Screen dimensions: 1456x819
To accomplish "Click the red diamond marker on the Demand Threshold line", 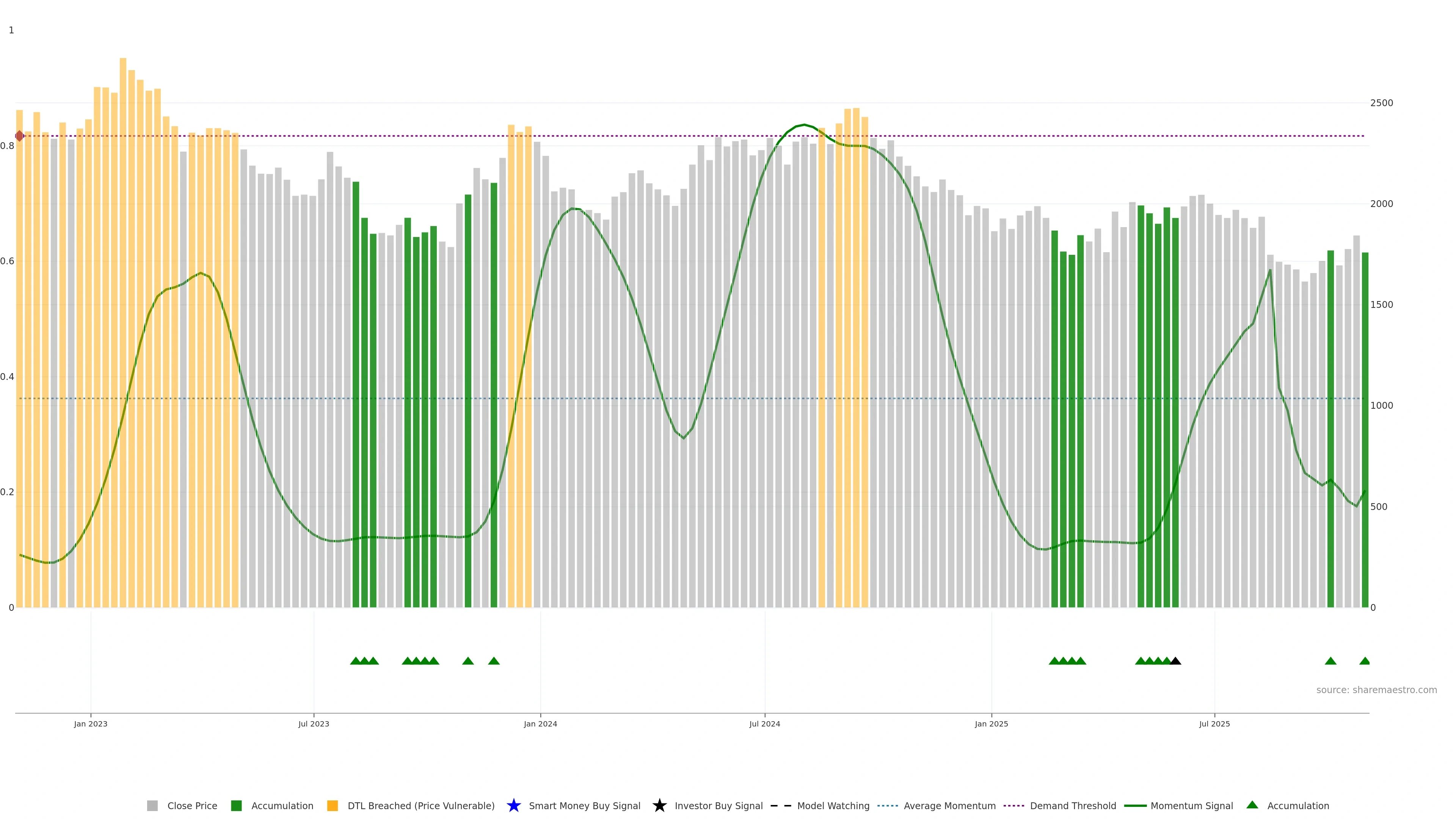I will 20,136.
